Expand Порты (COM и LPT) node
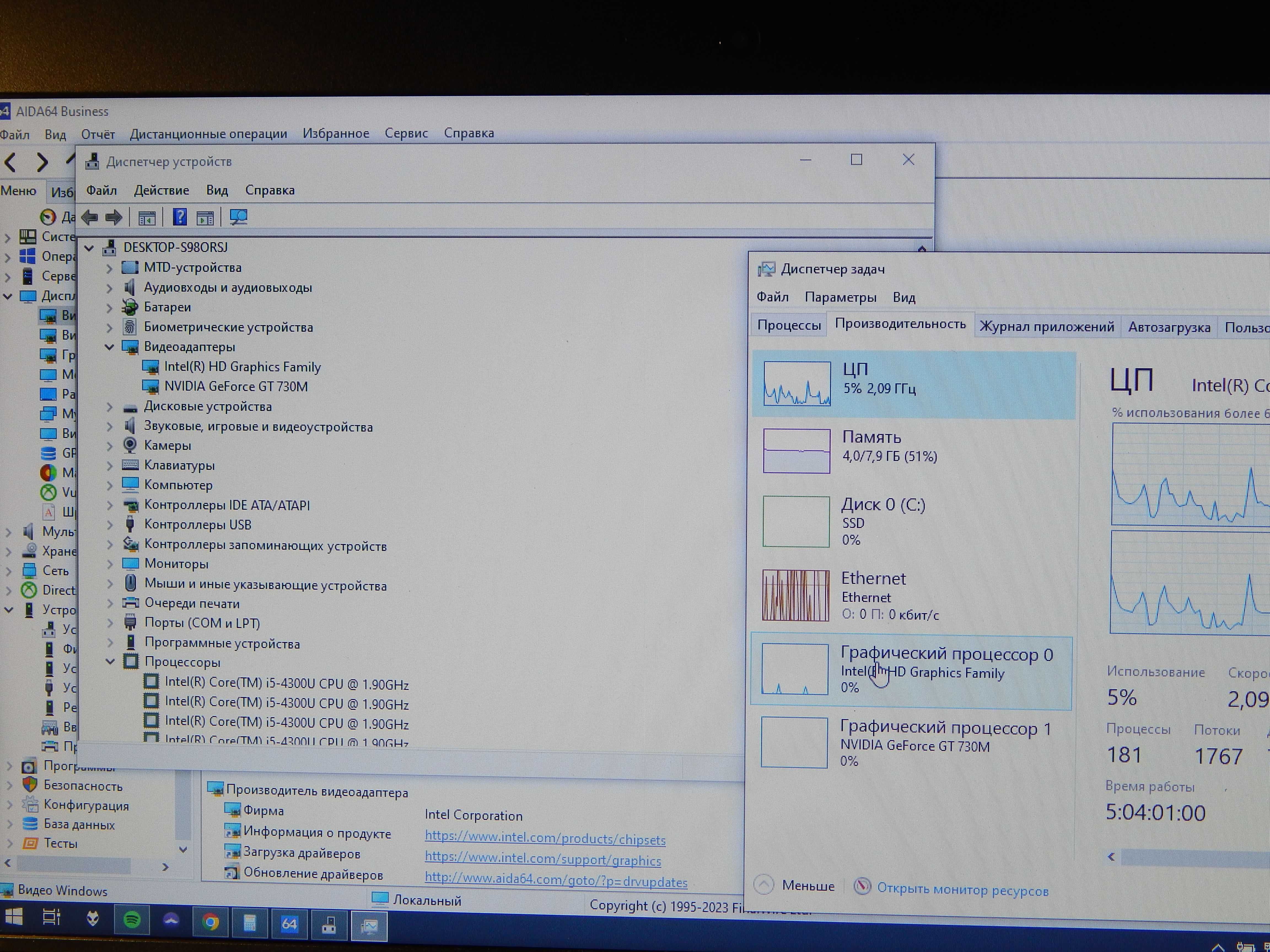This screenshot has width=1270, height=952. [x=110, y=623]
